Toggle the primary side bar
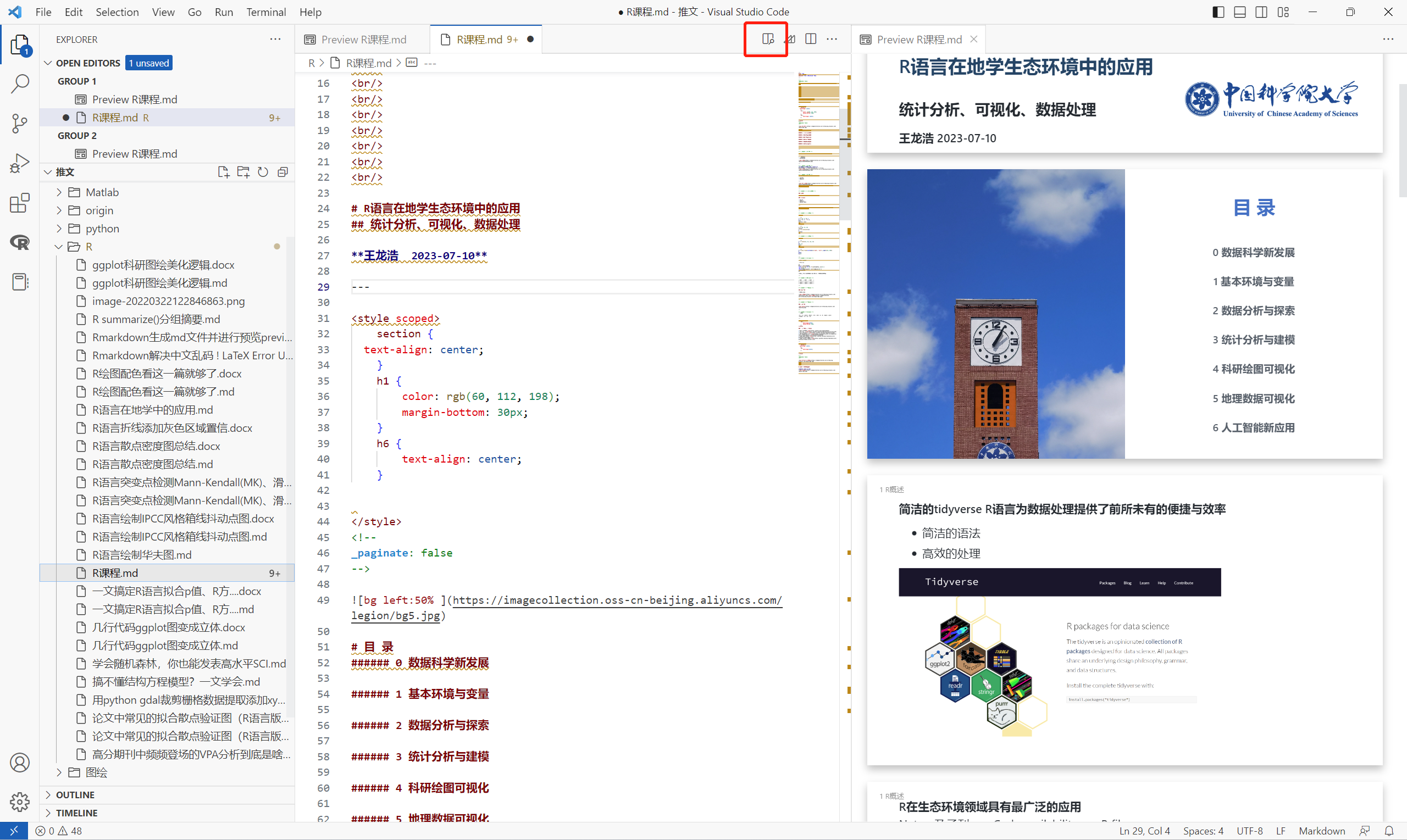 [x=1218, y=12]
